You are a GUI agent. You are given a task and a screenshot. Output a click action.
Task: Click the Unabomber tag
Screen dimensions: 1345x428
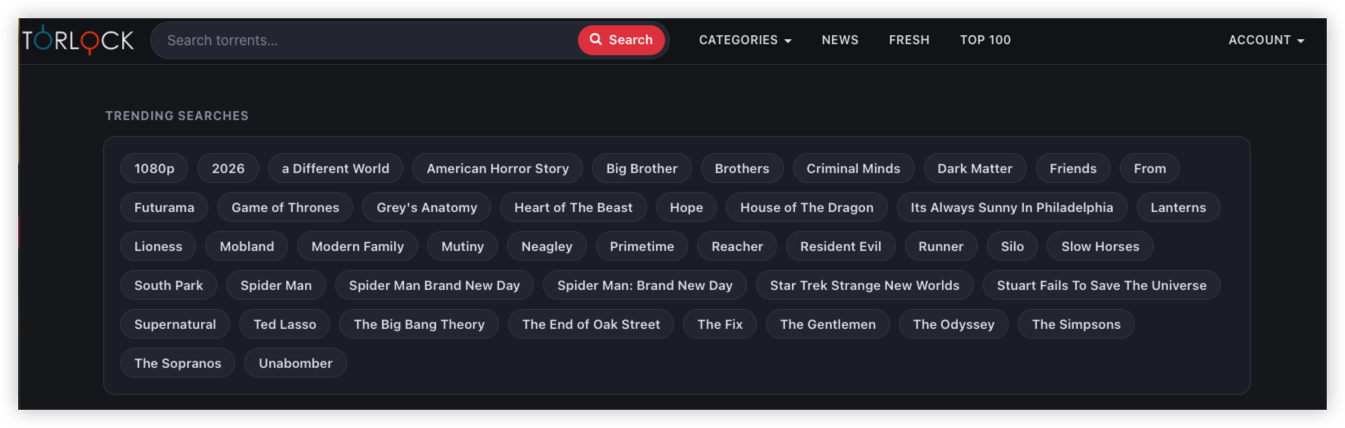click(x=296, y=363)
